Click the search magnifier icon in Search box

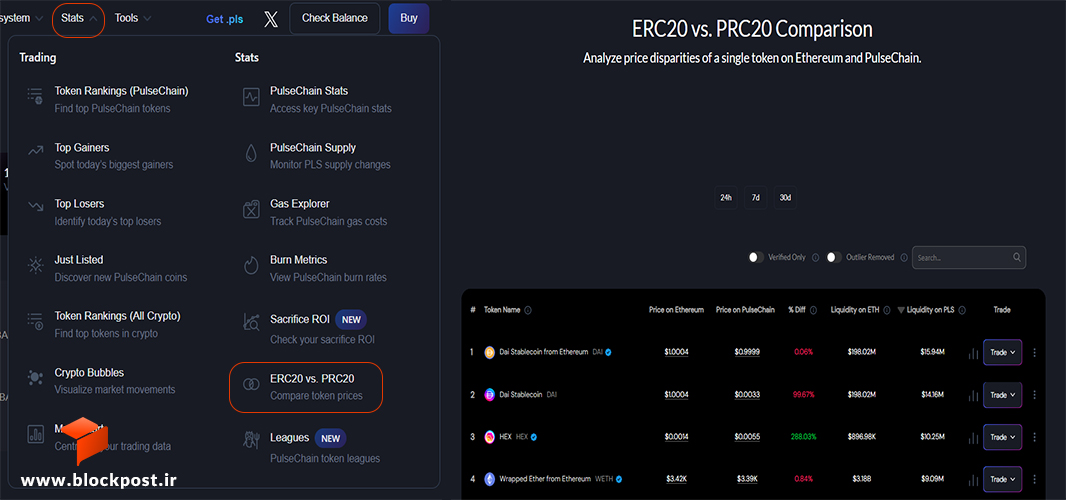[x=1016, y=258]
